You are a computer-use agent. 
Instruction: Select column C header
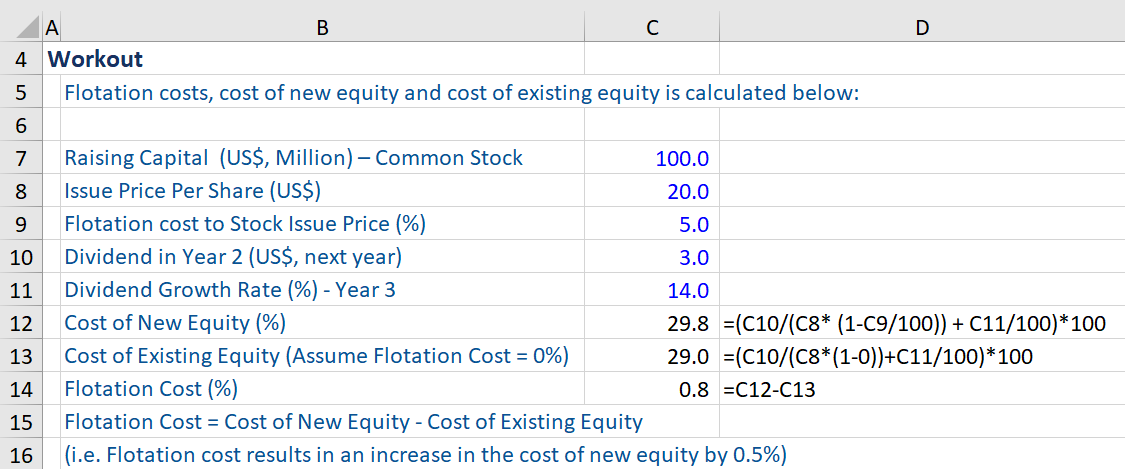click(x=651, y=28)
